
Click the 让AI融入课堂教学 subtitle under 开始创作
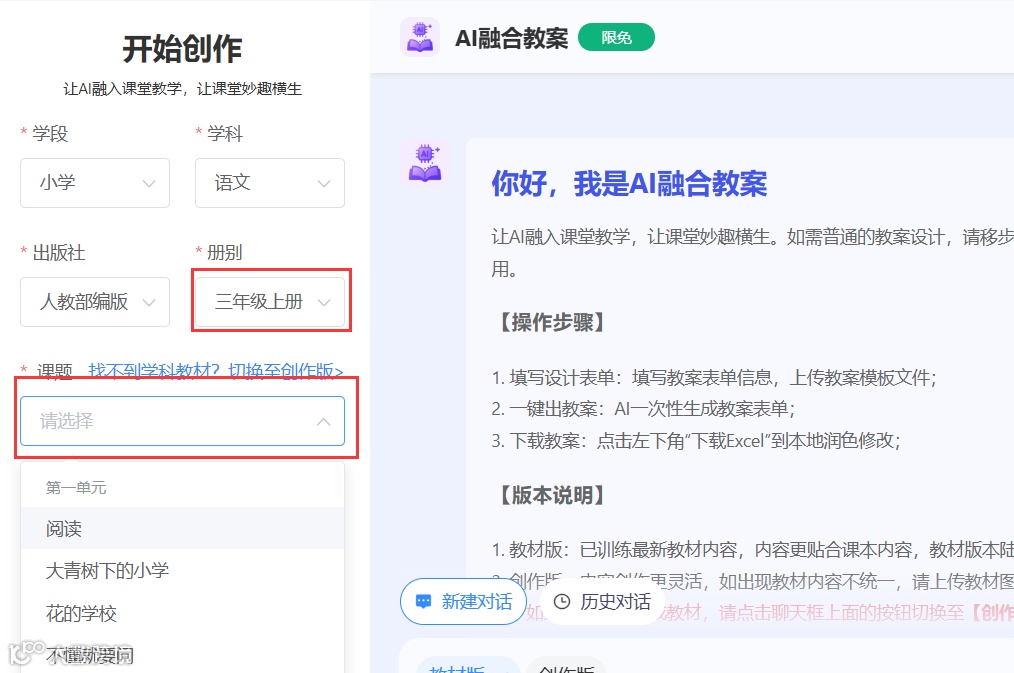[x=182, y=89]
